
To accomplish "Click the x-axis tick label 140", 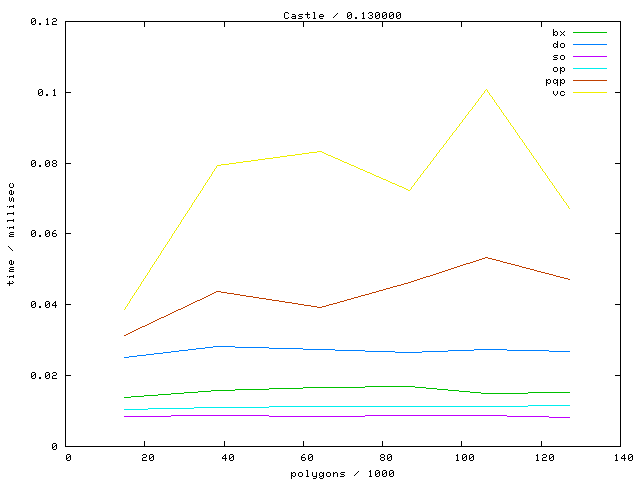I will pos(620,457).
